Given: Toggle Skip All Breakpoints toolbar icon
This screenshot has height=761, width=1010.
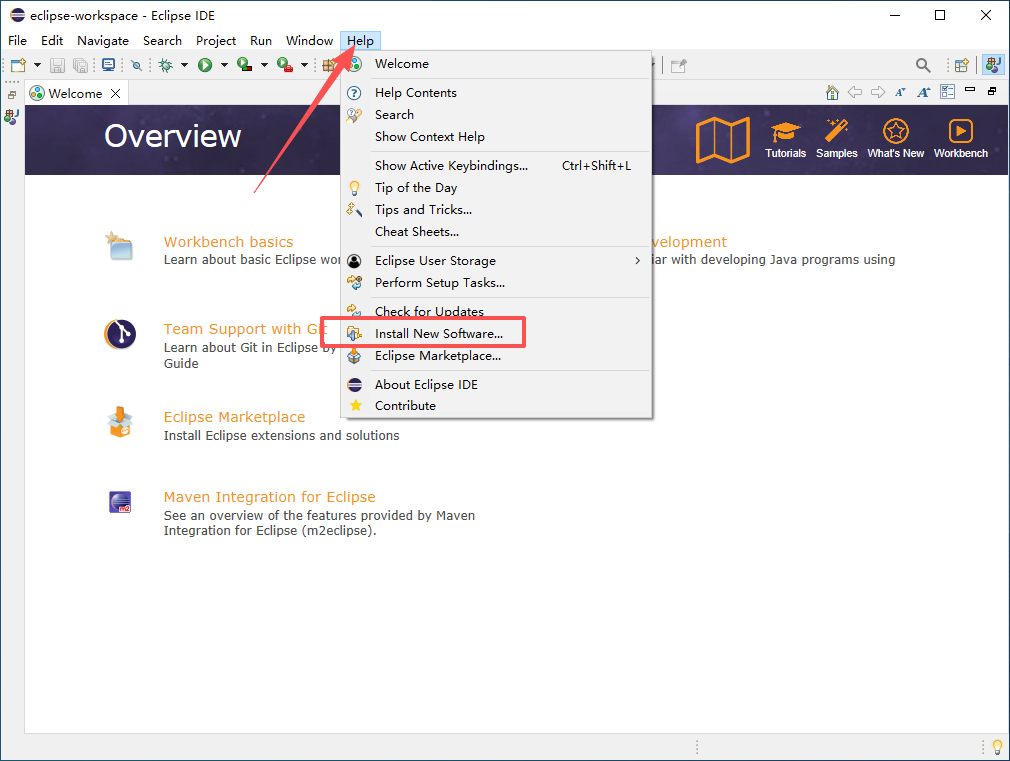Looking at the screenshot, I should click(136, 65).
